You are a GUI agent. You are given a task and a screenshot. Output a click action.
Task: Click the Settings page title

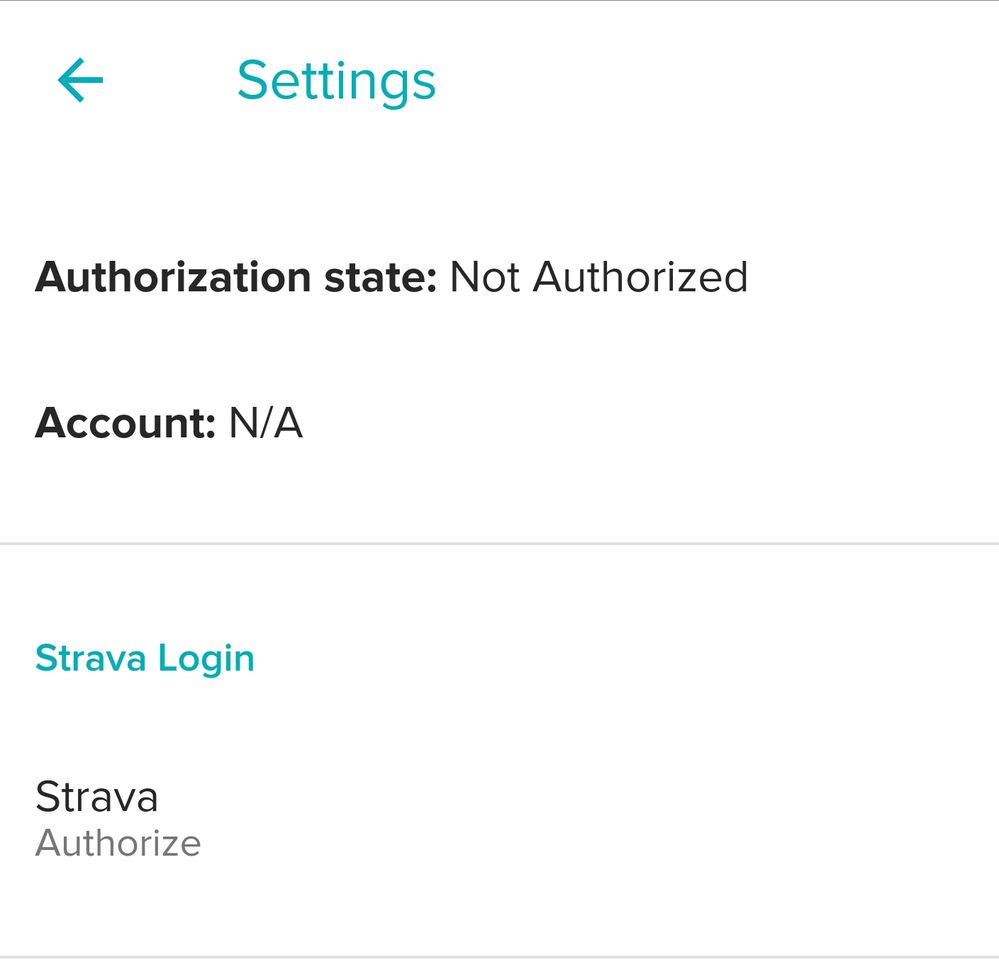pos(336,80)
